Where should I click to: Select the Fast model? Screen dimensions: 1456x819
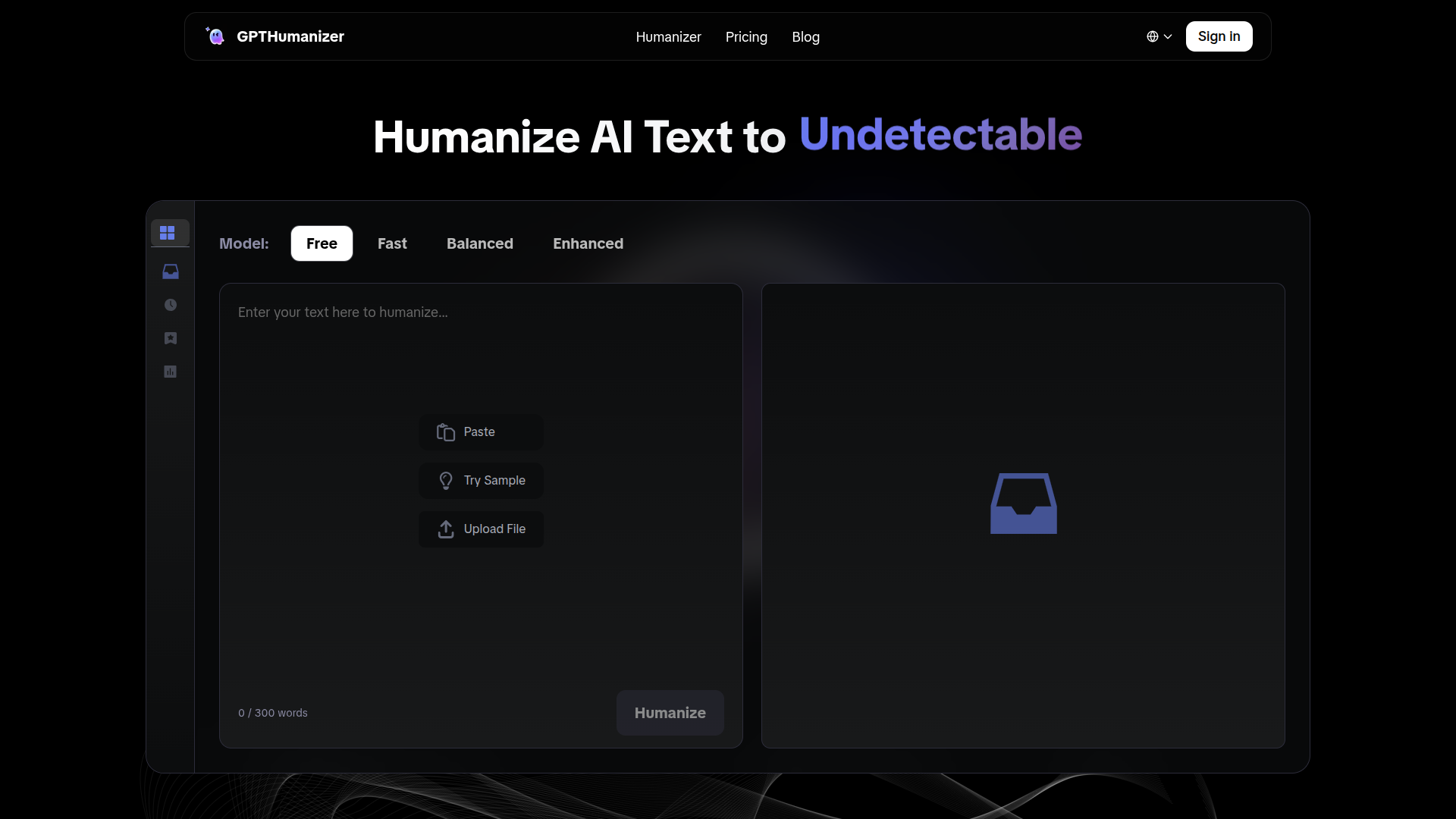tap(392, 243)
